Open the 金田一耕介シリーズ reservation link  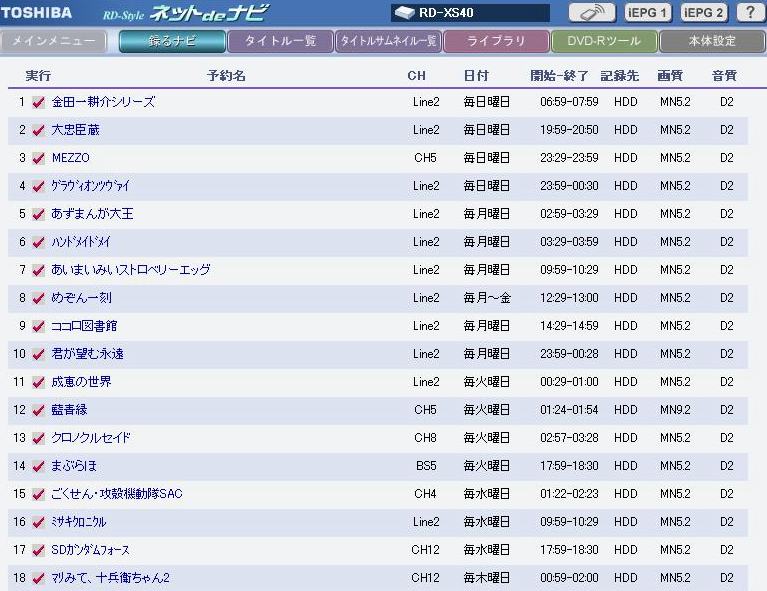coord(103,102)
